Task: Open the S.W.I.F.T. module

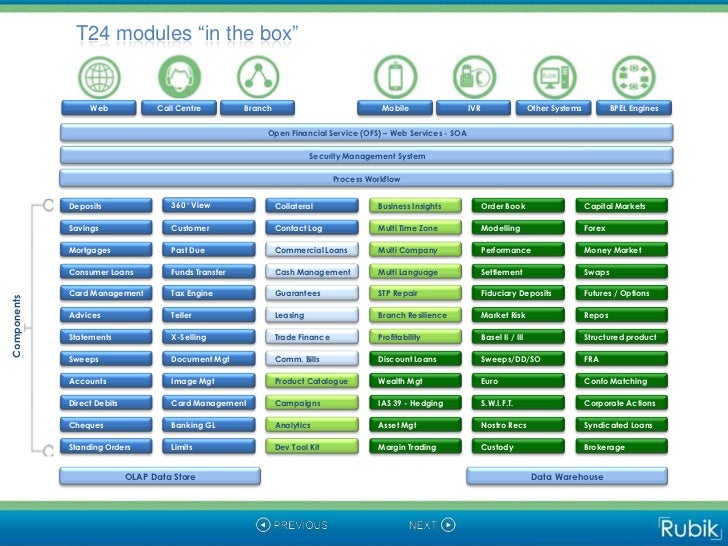Action: (x=518, y=403)
